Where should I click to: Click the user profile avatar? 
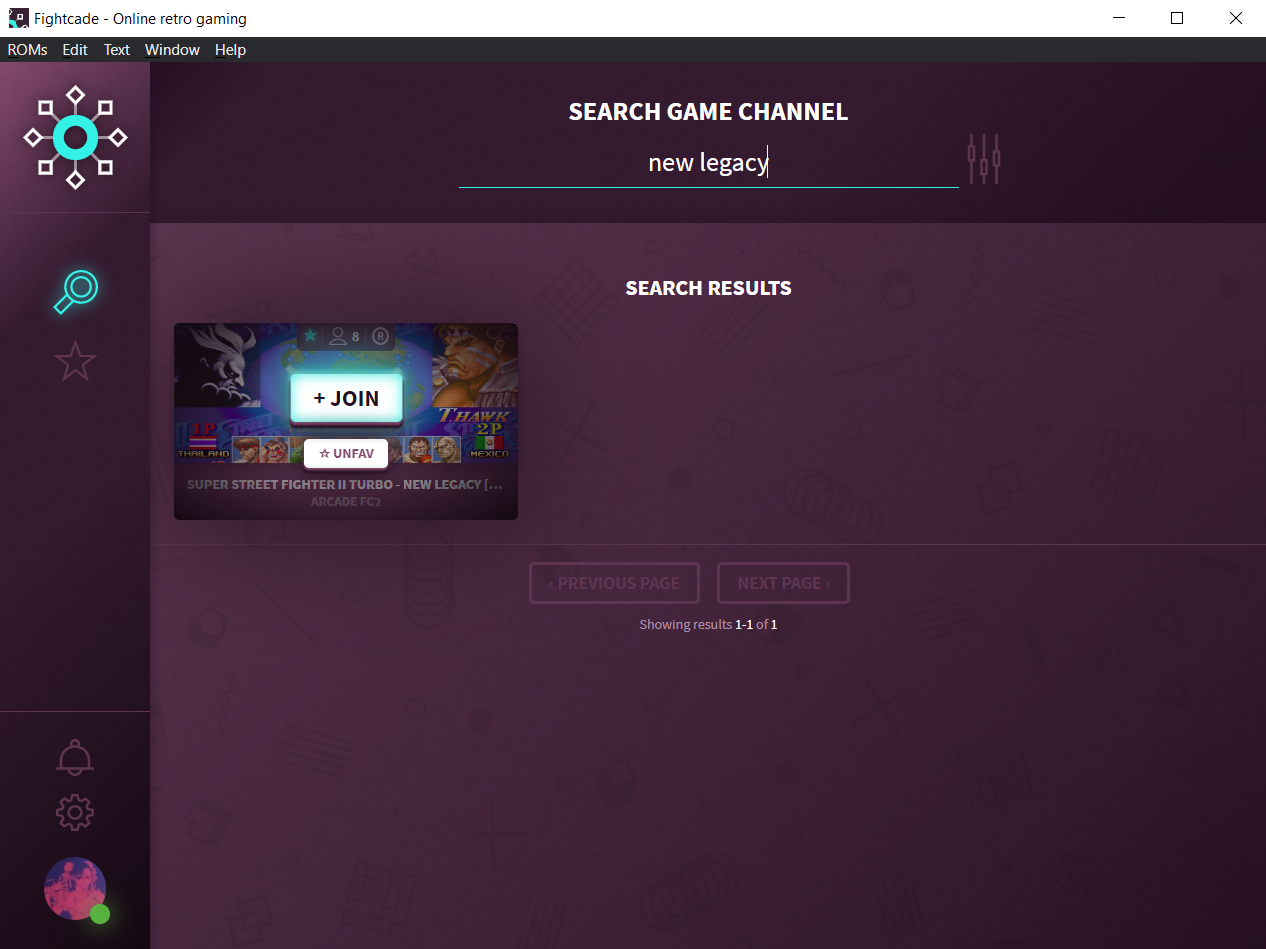pos(75,888)
